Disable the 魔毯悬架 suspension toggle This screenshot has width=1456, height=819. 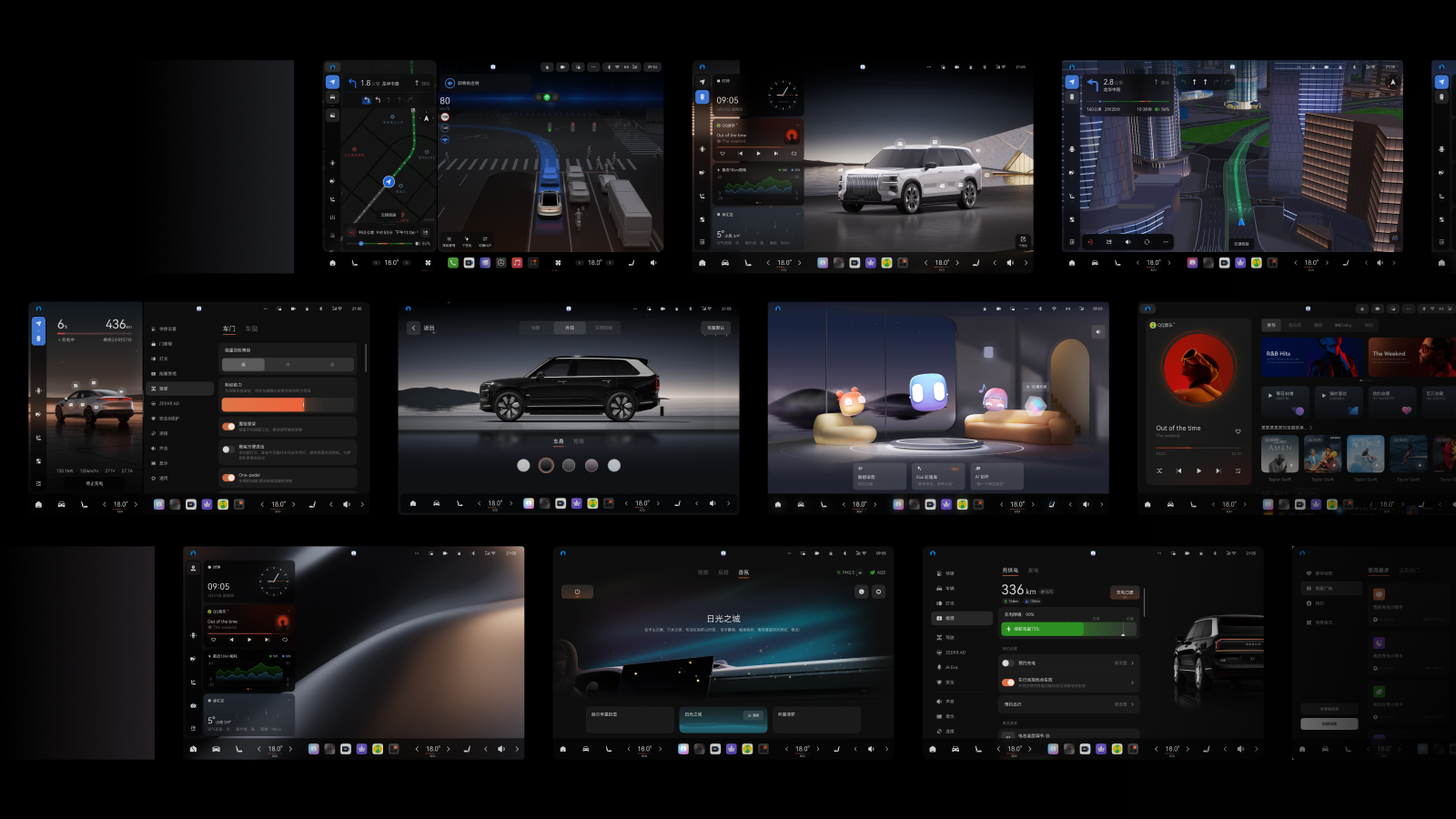tap(228, 427)
